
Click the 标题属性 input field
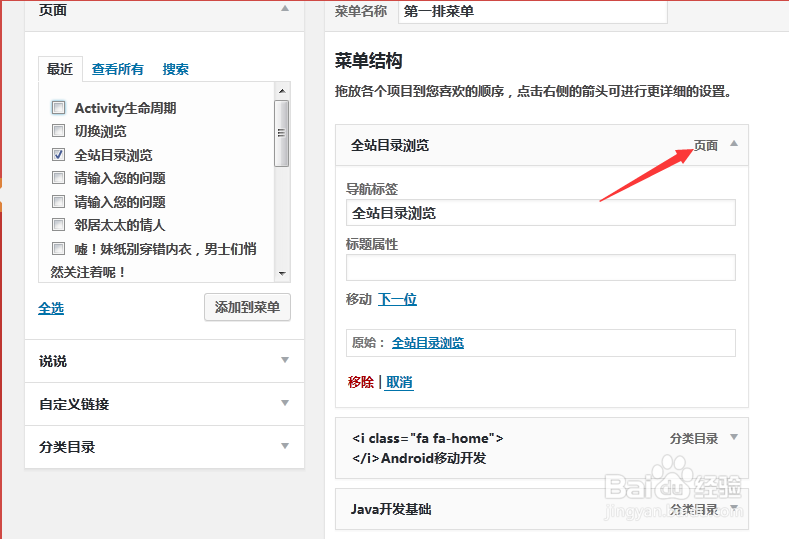tap(540, 267)
